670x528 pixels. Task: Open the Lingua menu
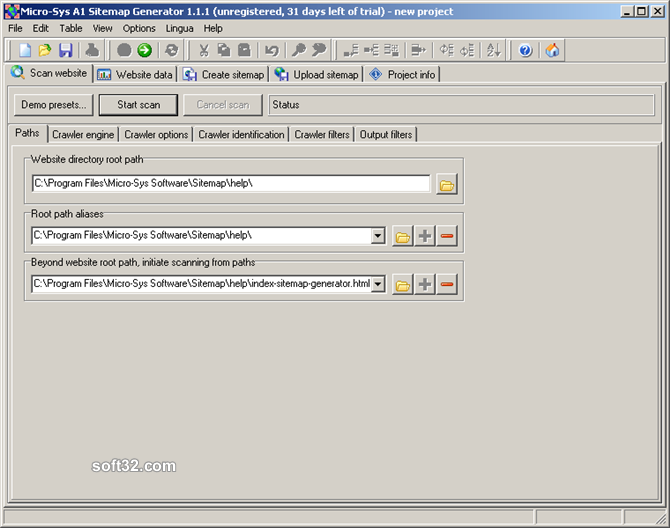(179, 28)
